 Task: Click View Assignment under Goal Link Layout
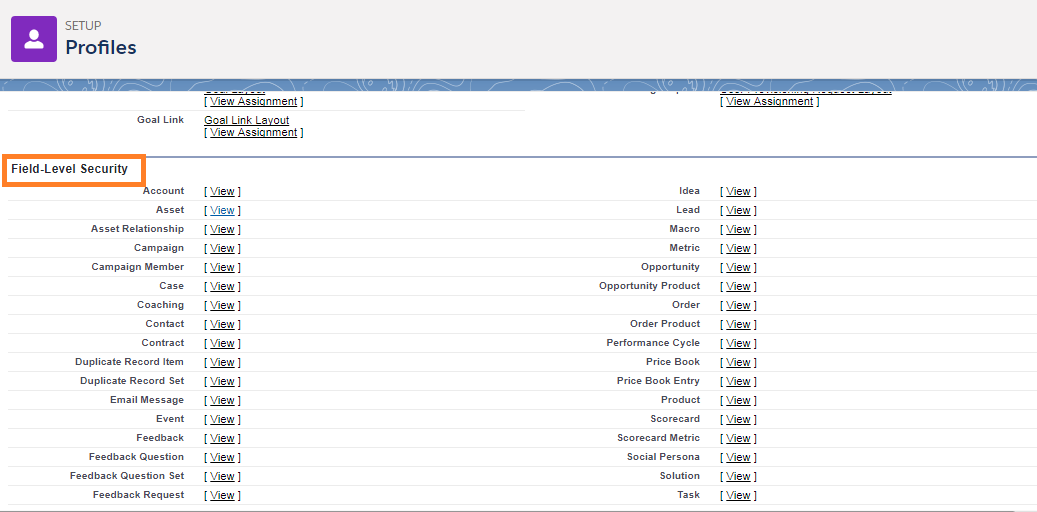(253, 132)
